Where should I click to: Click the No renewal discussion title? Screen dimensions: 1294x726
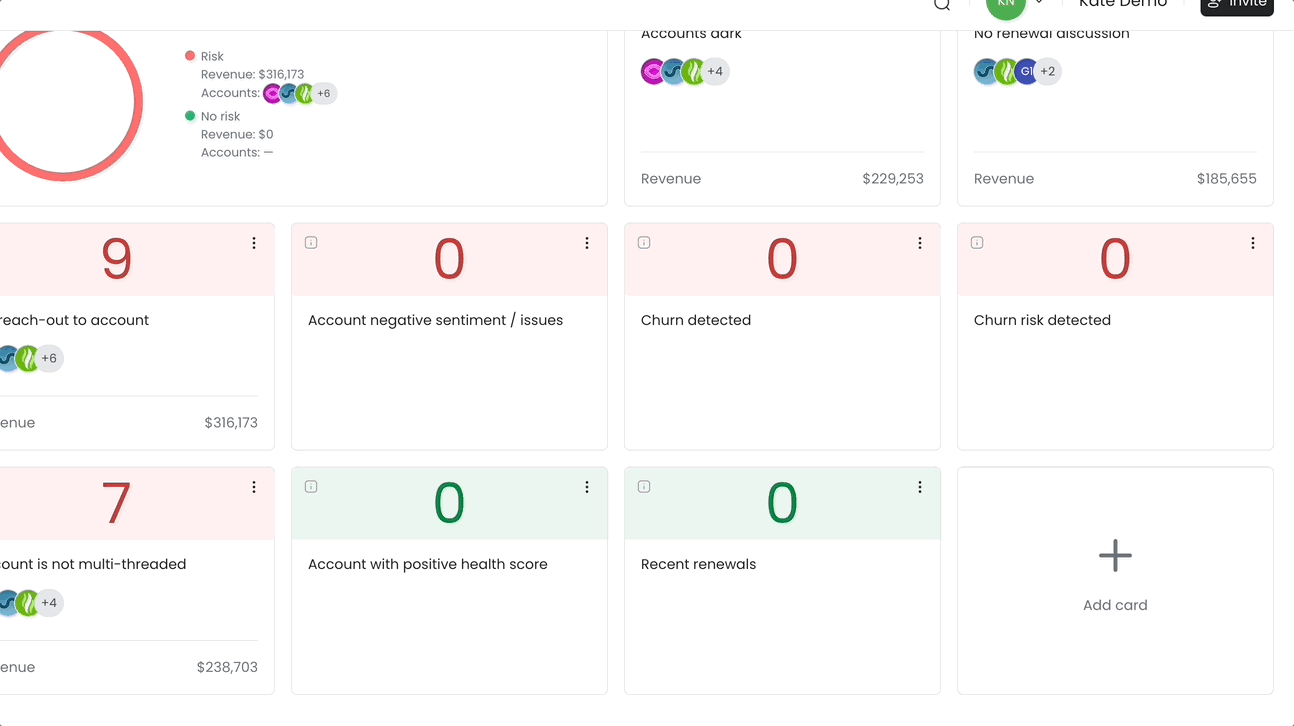1052,34
